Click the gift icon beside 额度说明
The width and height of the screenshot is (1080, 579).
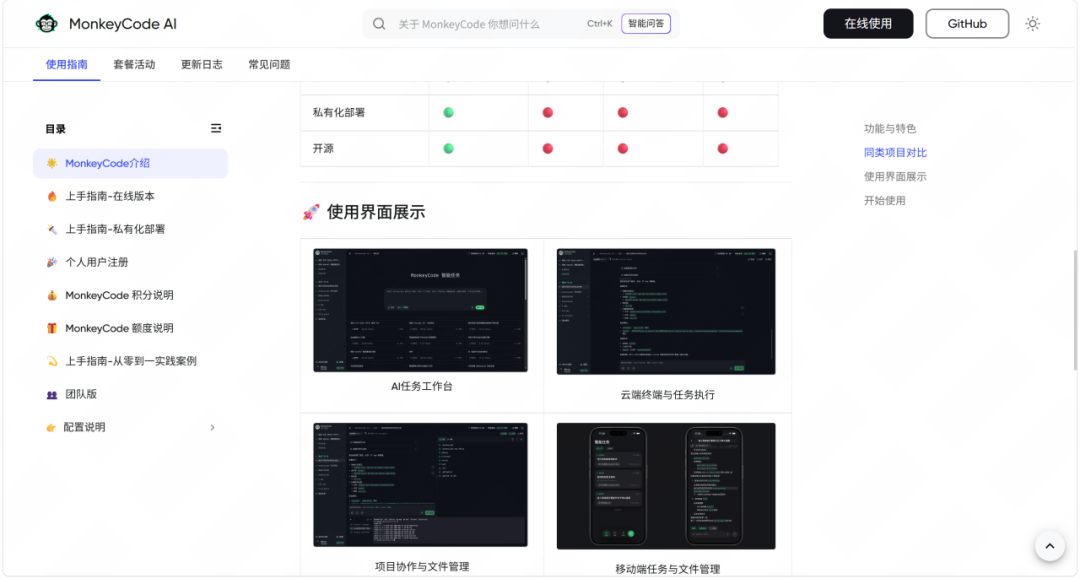[x=52, y=328]
